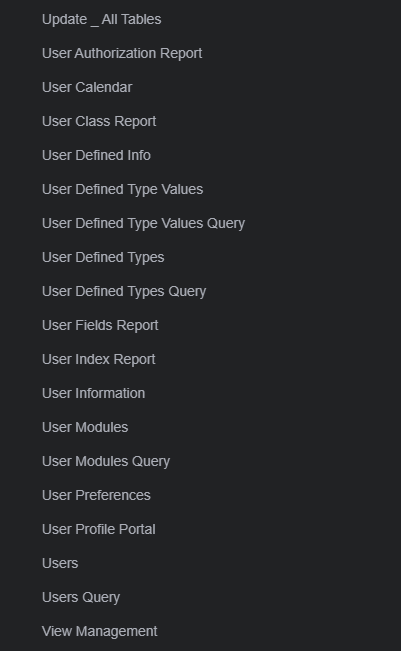Choose User Defined Types
This screenshot has width=401, height=651.
[103, 258]
